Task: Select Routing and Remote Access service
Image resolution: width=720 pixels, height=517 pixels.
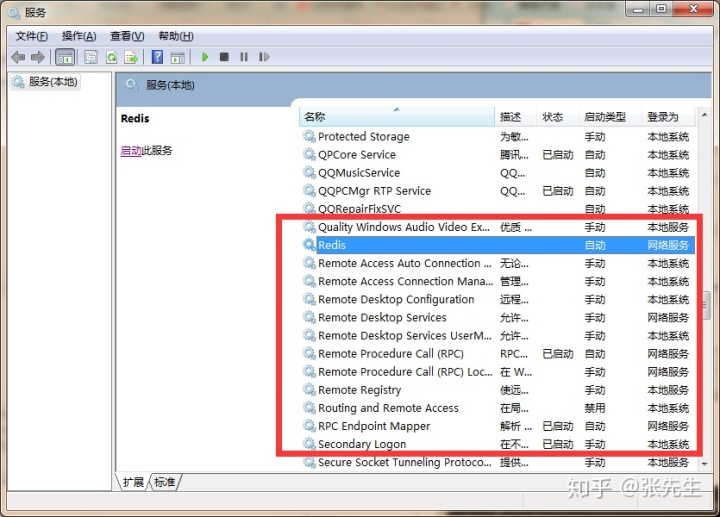Action: pyautogui.click(x=498, y=408)
